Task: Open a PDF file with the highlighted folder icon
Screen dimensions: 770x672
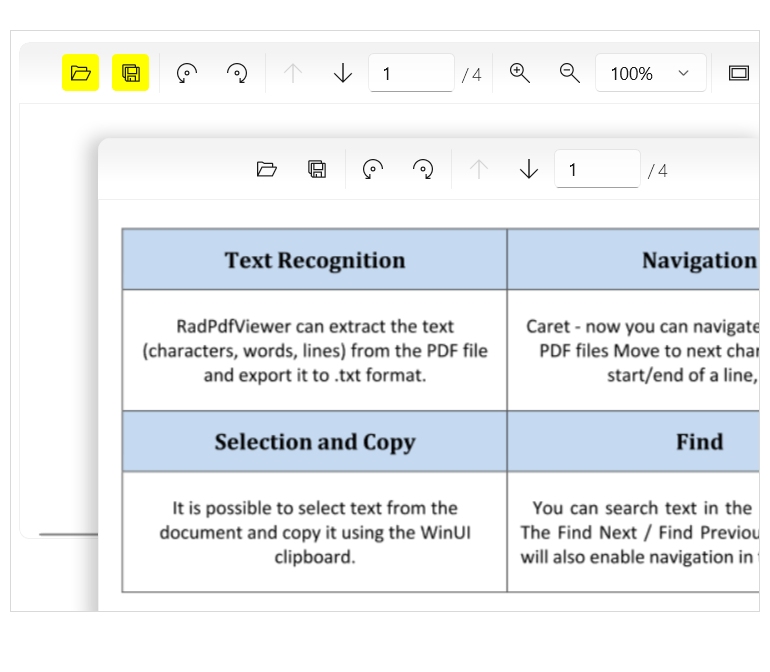Action: pyautogui.click(x=81, y=73)
